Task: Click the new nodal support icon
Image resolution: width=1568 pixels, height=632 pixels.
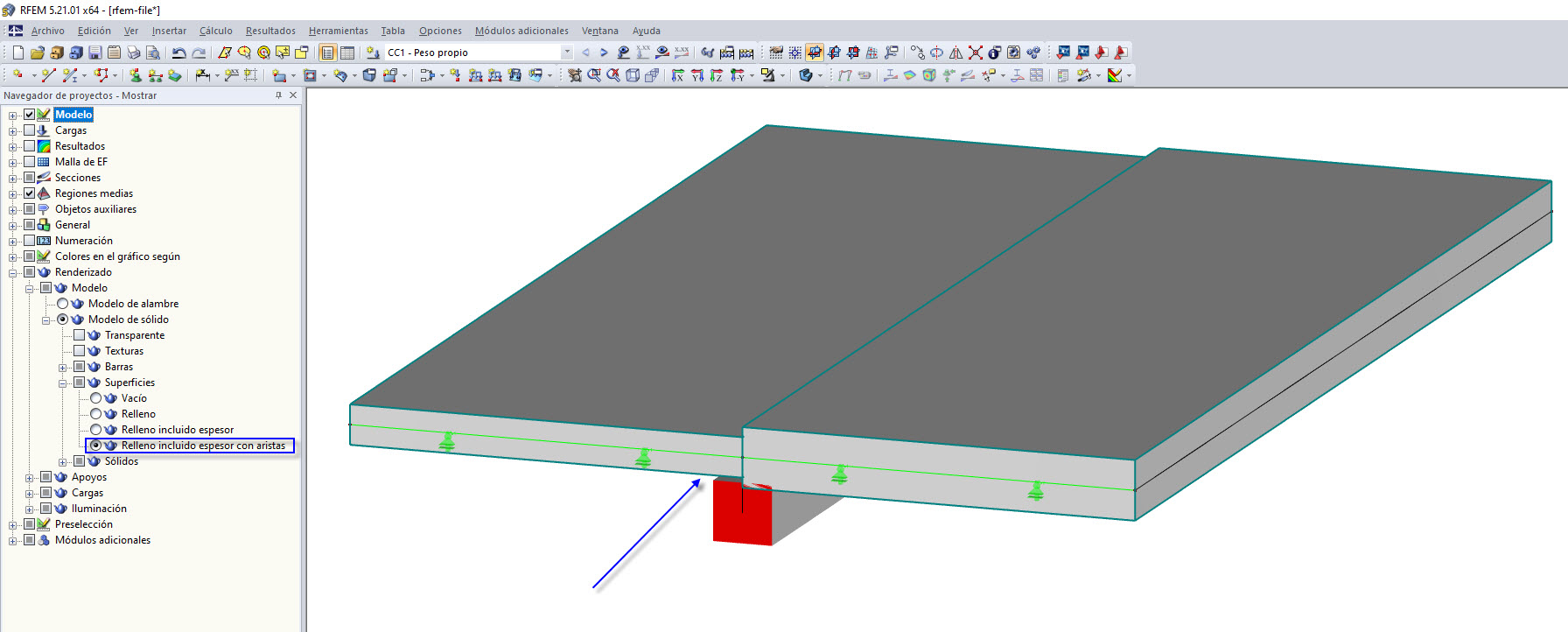Action: pyautogui.click(x=136, y=75)
